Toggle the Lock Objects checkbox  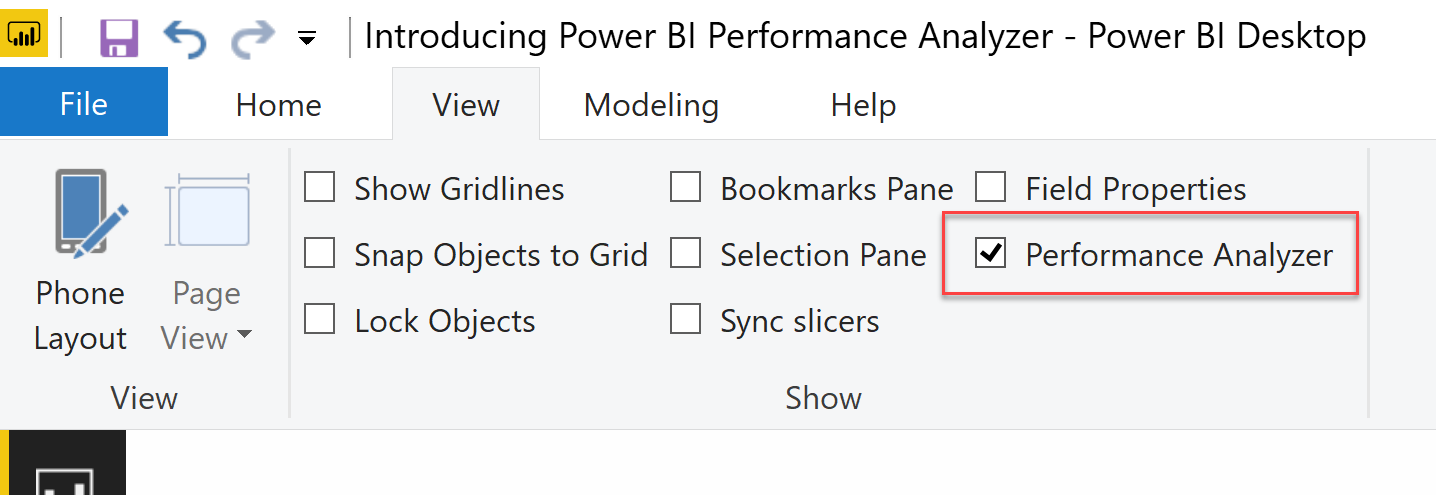(319, 320)
